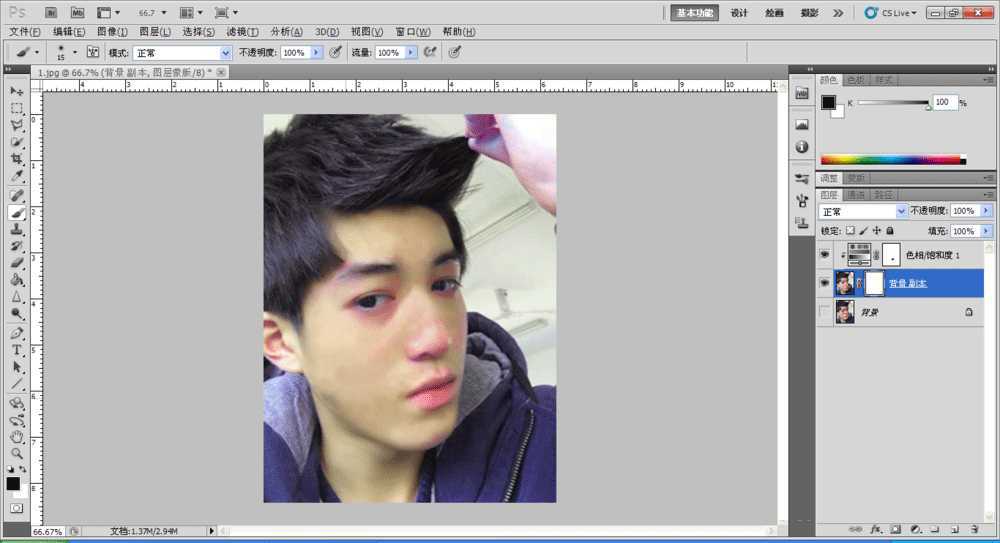Toggle visibility of 背景 副本 layer
Screen dimensions: 1000x543
coord(825,284)
